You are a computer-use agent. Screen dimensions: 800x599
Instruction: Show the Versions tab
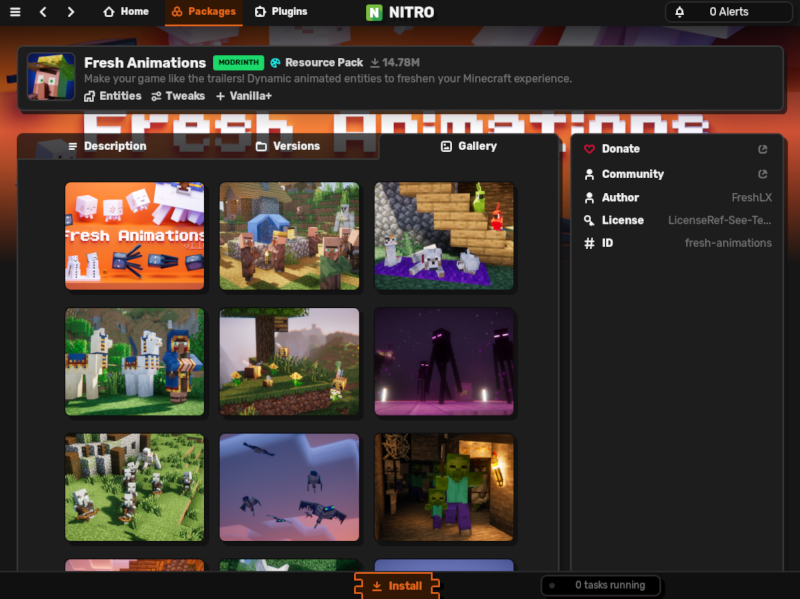point(288,146)
